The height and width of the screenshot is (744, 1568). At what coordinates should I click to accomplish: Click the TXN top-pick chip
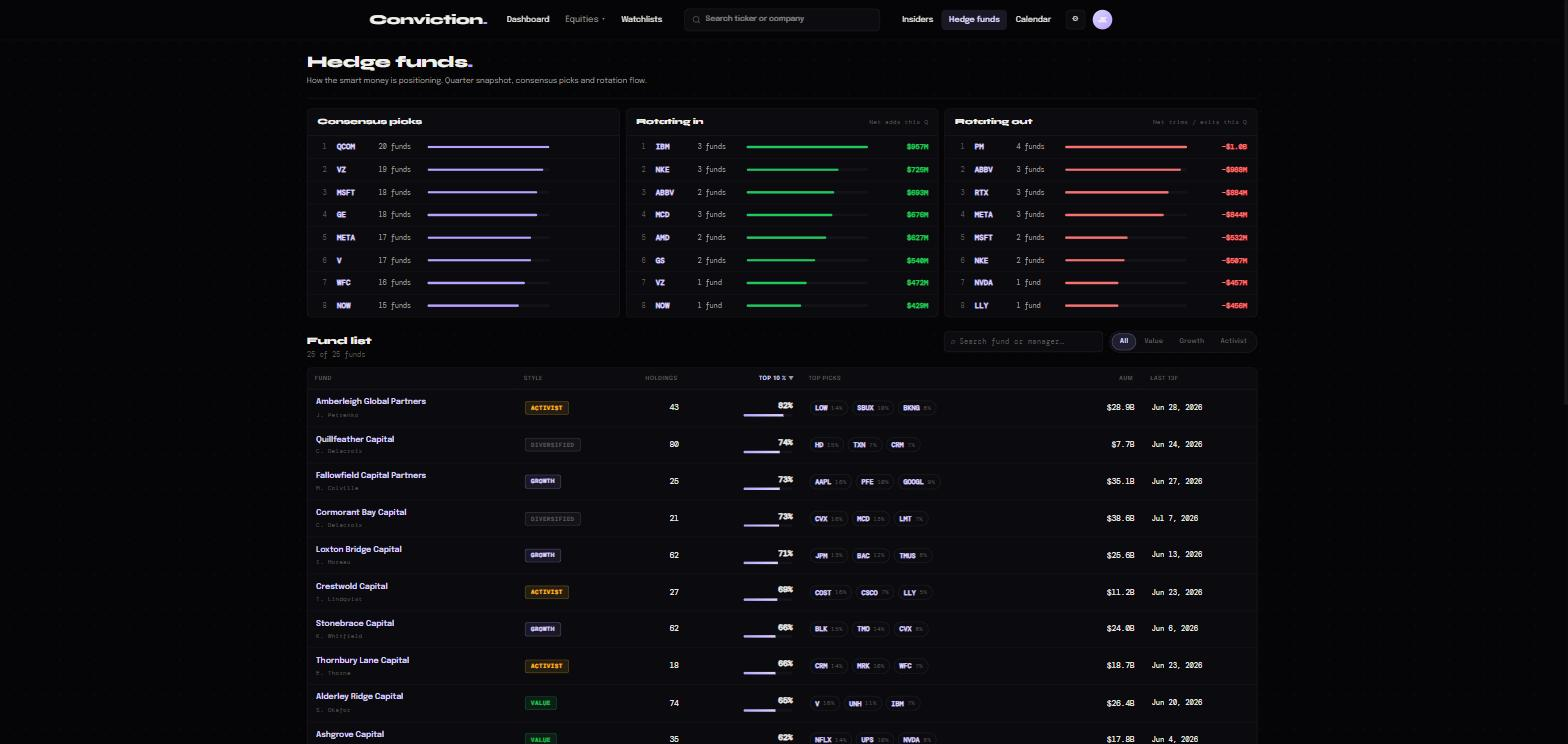(865, 445)
